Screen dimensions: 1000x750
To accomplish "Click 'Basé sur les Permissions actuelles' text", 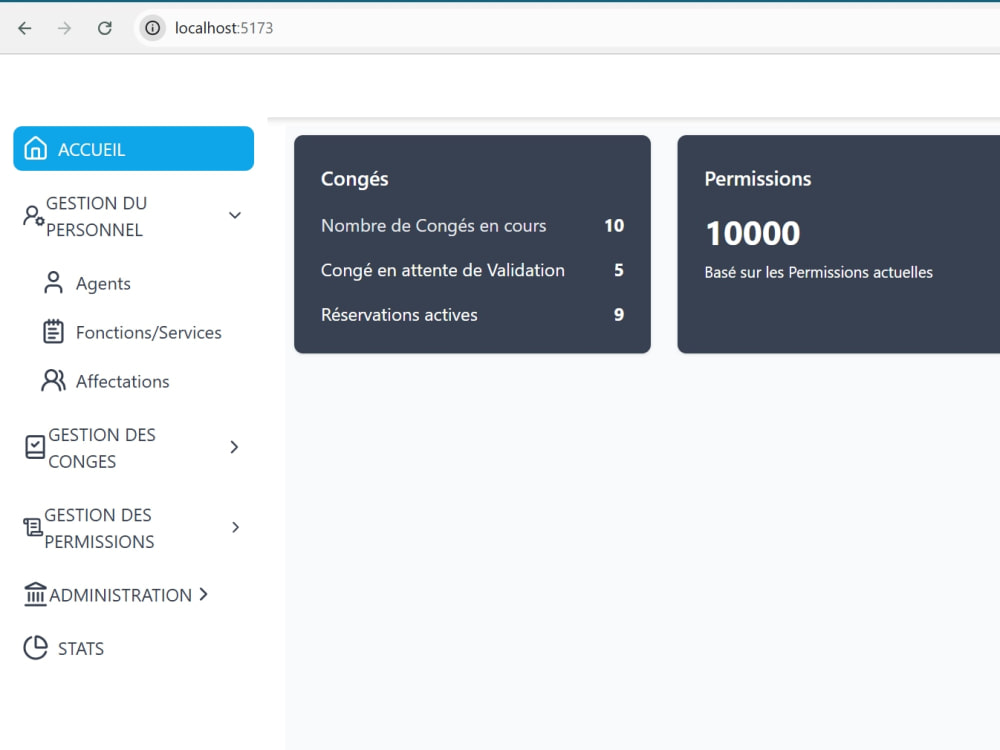I will coord(818,272).
